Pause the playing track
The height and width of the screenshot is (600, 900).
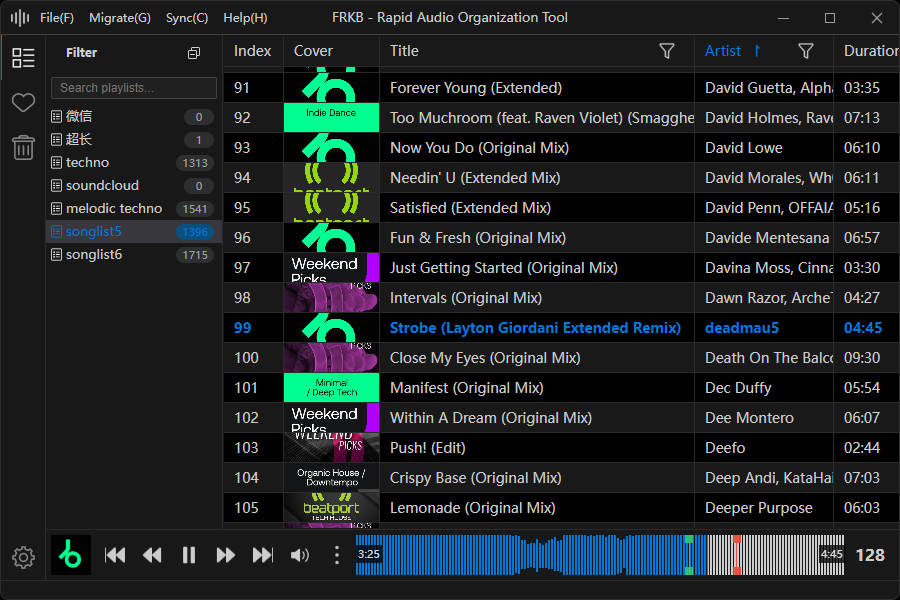point(189,555)
